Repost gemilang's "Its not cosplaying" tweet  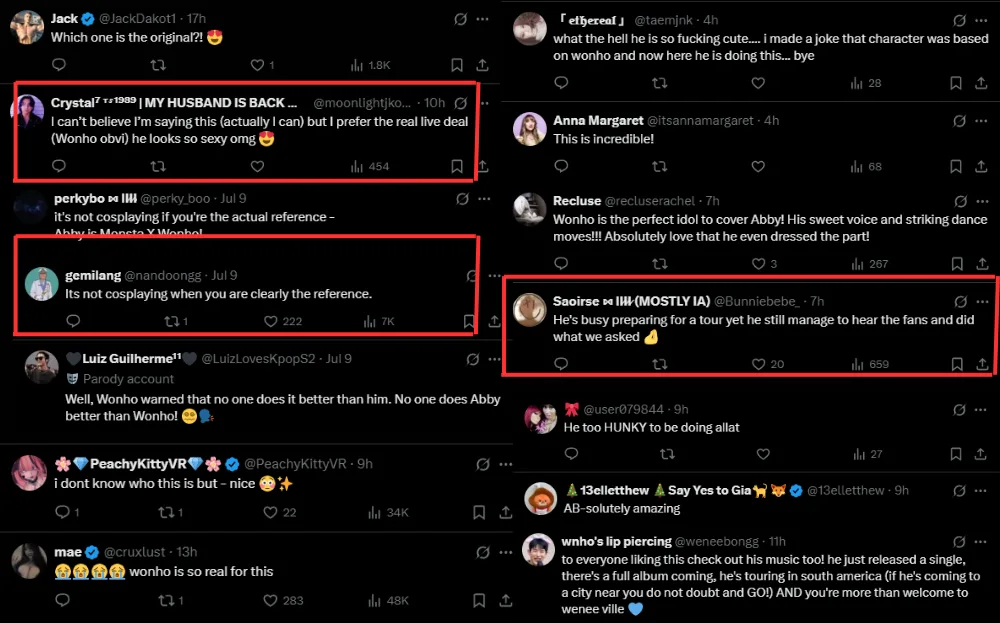170,321
